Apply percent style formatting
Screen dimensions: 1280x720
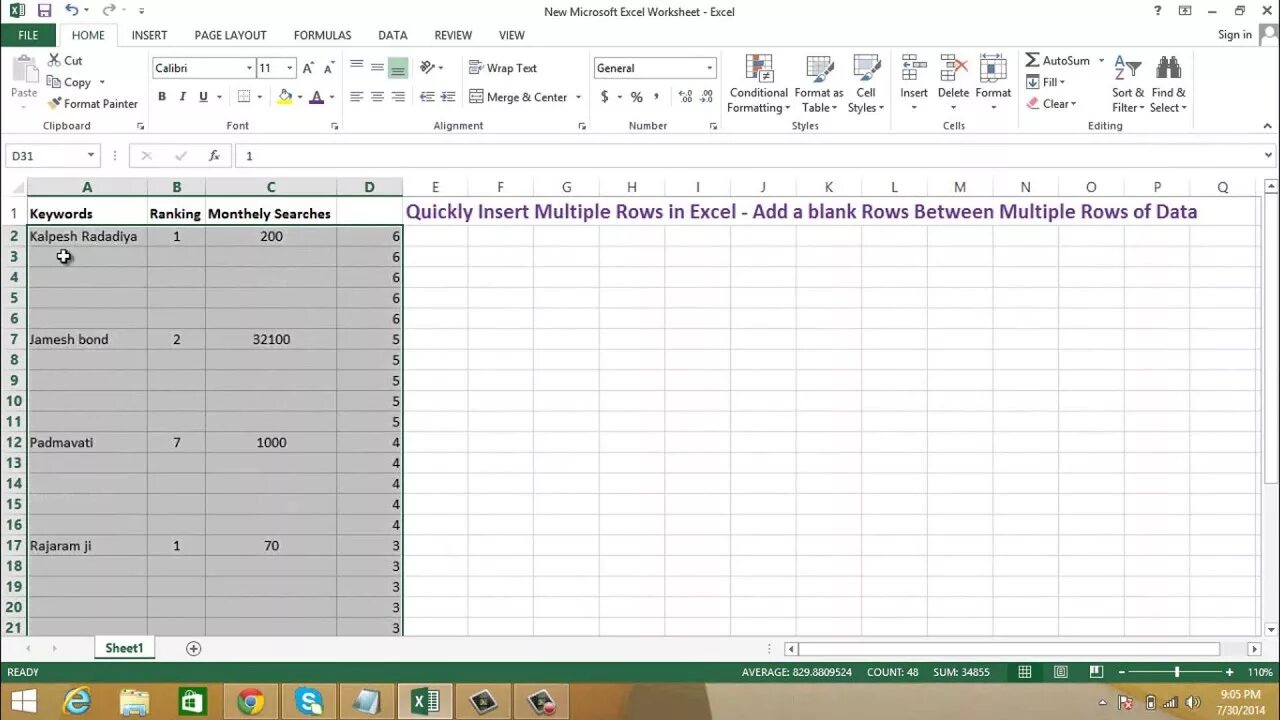click(x=636, y=97)
